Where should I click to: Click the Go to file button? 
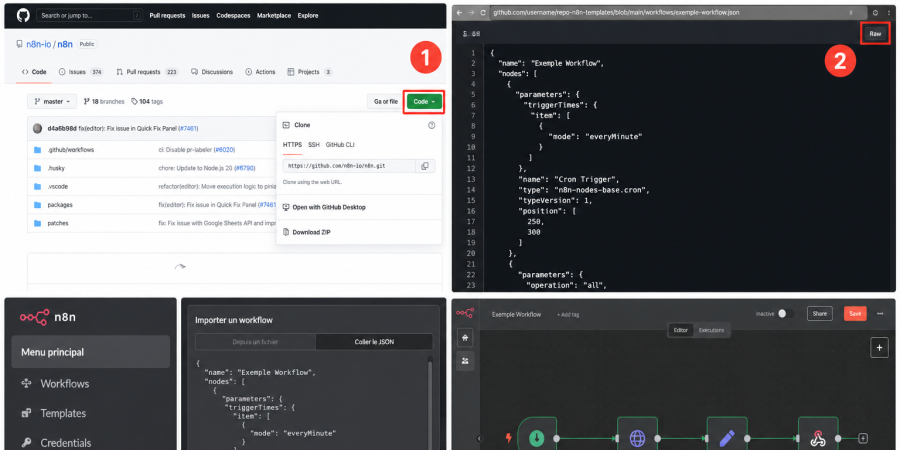coord(385,102)
